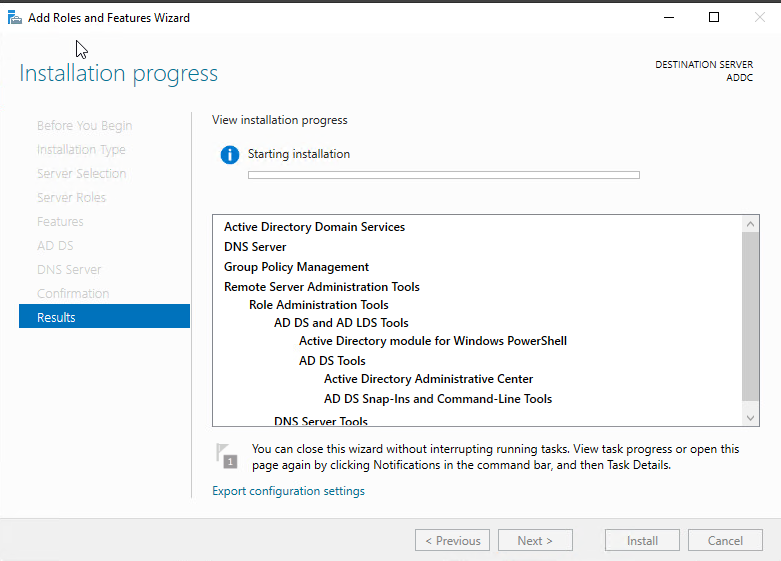Open the Before You Begin step
Image resolution: width=781 pixels, height=561 pixels.
85,126
